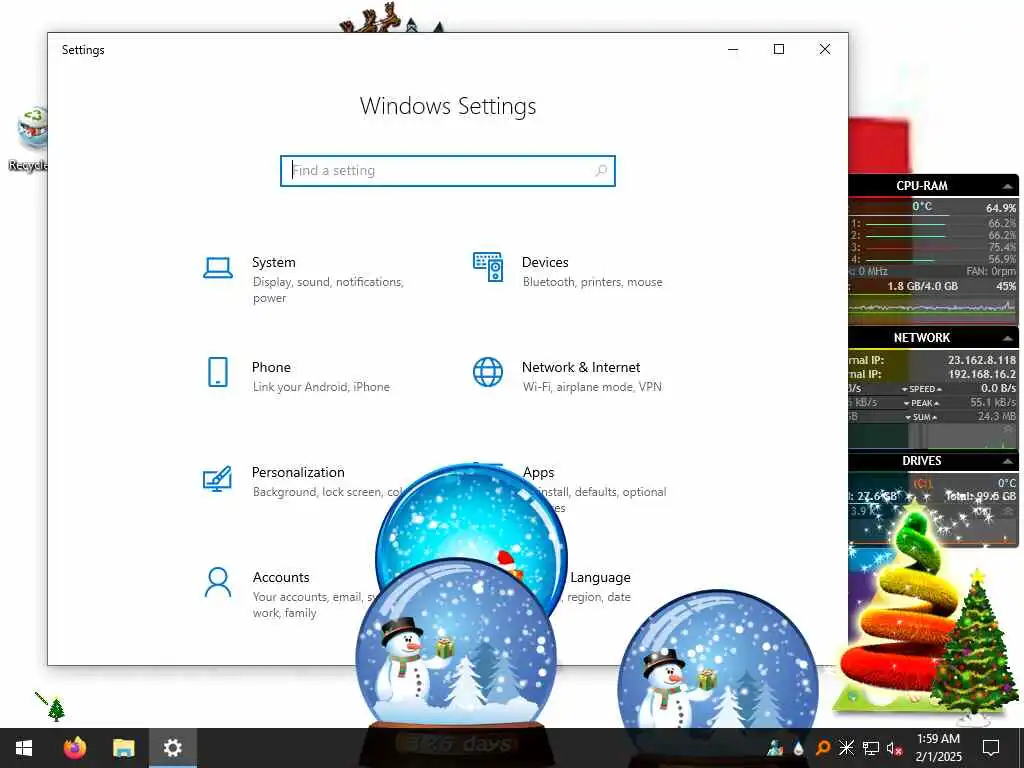1024x768 pixels.
Task: Open the Network & Internet globe icon
Action: (x=488, y=372)
